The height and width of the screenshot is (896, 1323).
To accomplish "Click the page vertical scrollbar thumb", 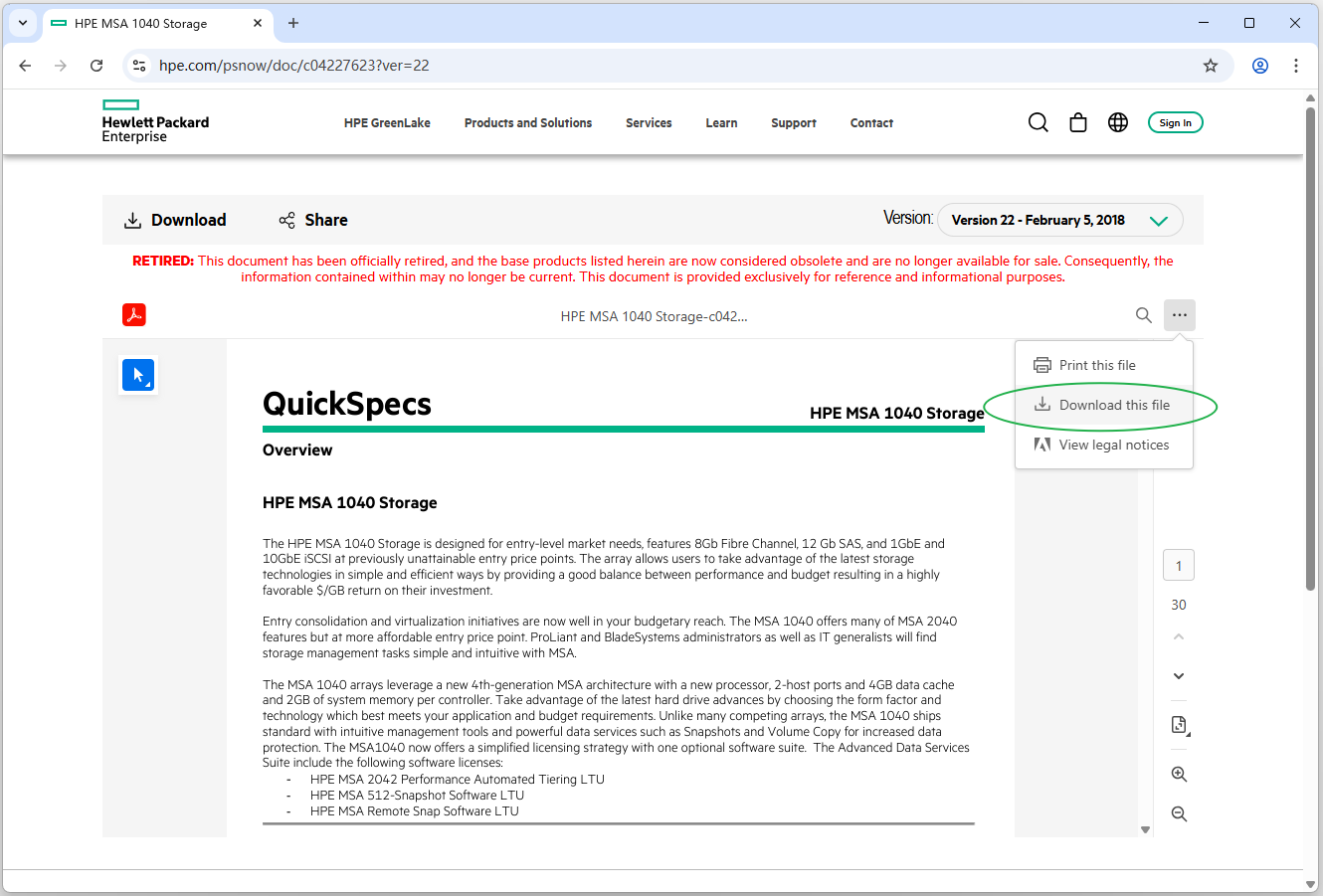I will (x=1311, y=348).
